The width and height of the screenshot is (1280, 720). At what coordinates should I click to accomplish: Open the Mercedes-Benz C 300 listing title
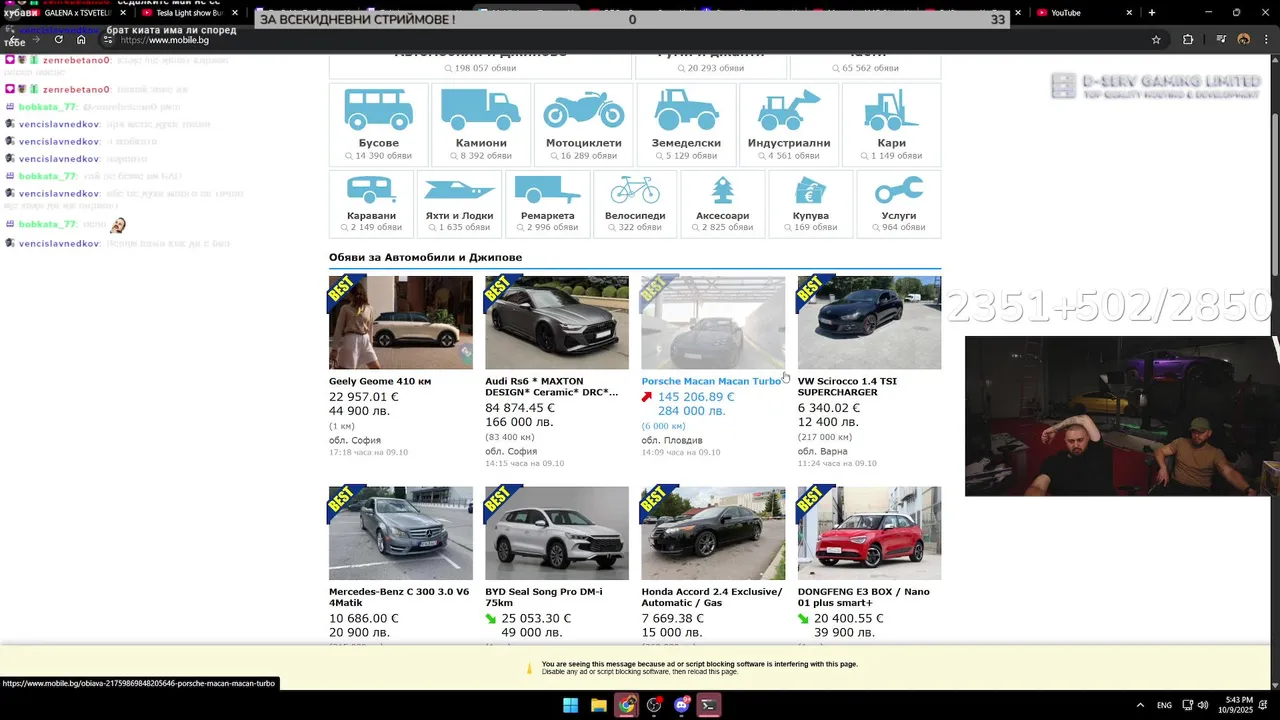(399, 597)
